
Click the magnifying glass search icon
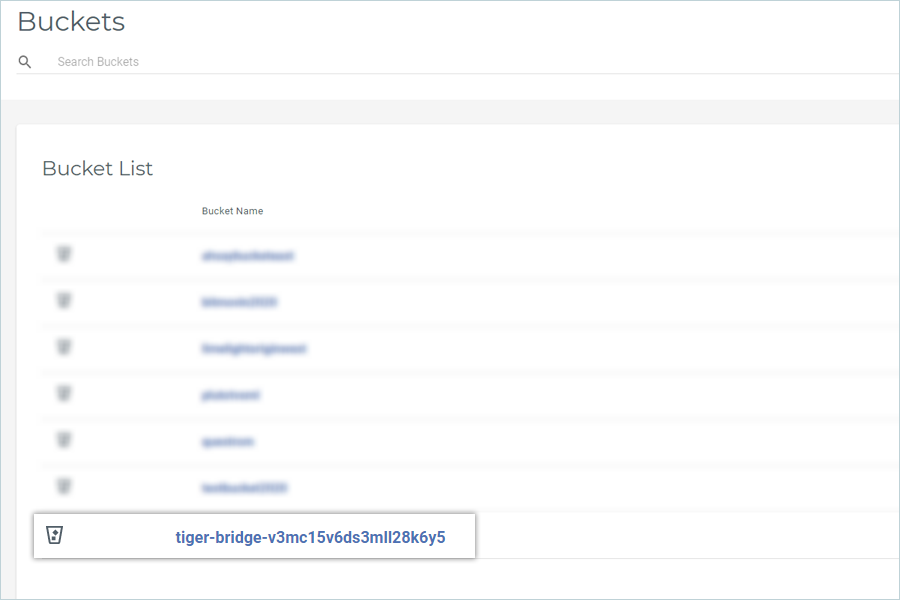click(25, 62)
